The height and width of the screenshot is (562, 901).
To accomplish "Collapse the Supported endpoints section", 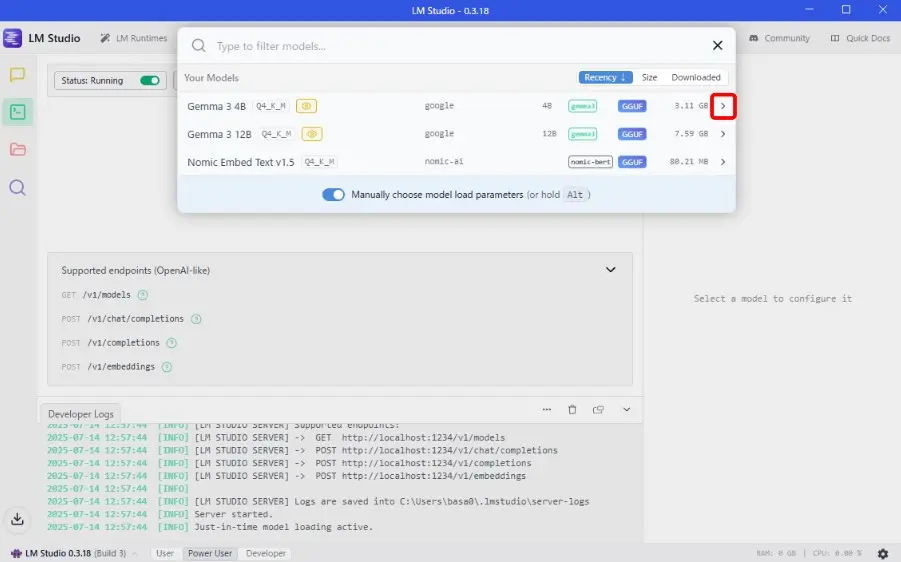I will click(610, 270).
